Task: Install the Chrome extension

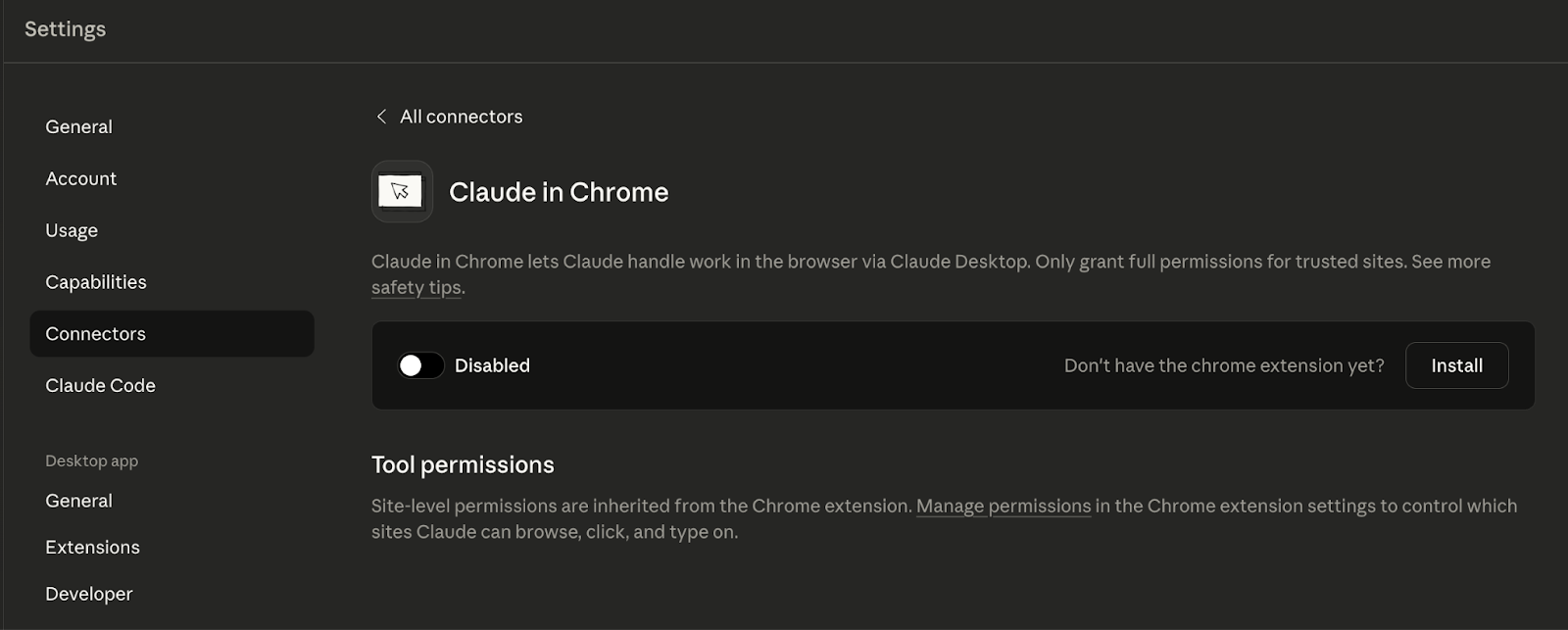Action: [x=1455, y=365]
